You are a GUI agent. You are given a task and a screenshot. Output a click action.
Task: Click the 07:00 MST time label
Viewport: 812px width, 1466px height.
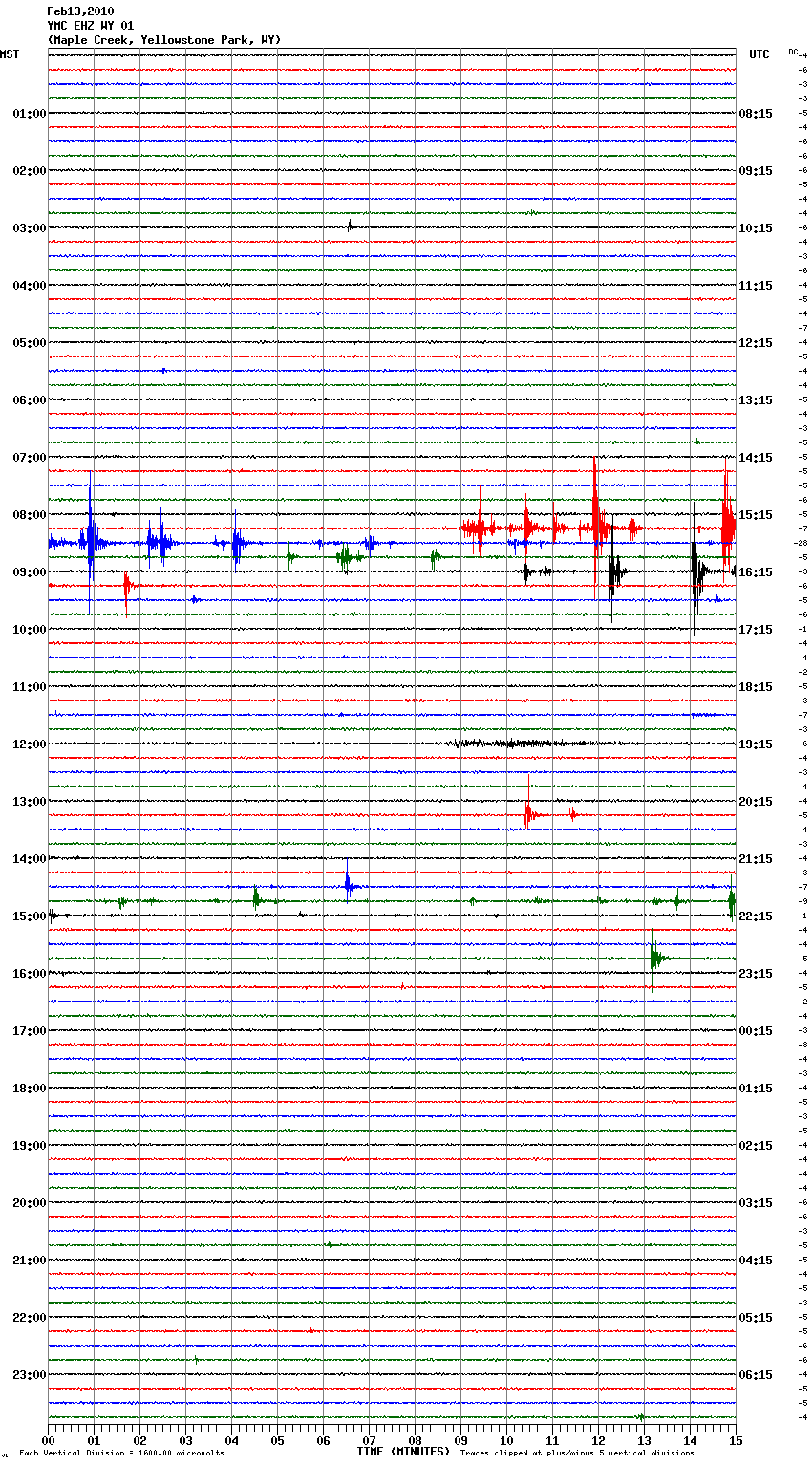[30, 458]
